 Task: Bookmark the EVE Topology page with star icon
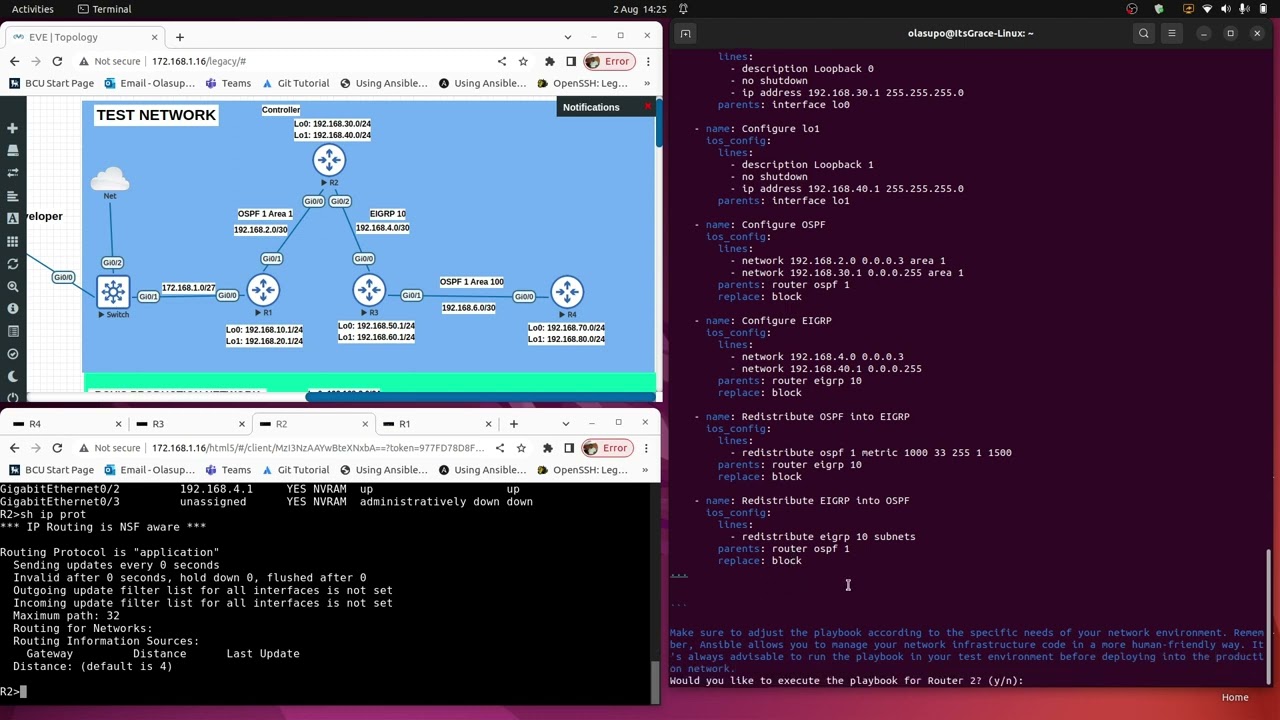click(523, 61)
